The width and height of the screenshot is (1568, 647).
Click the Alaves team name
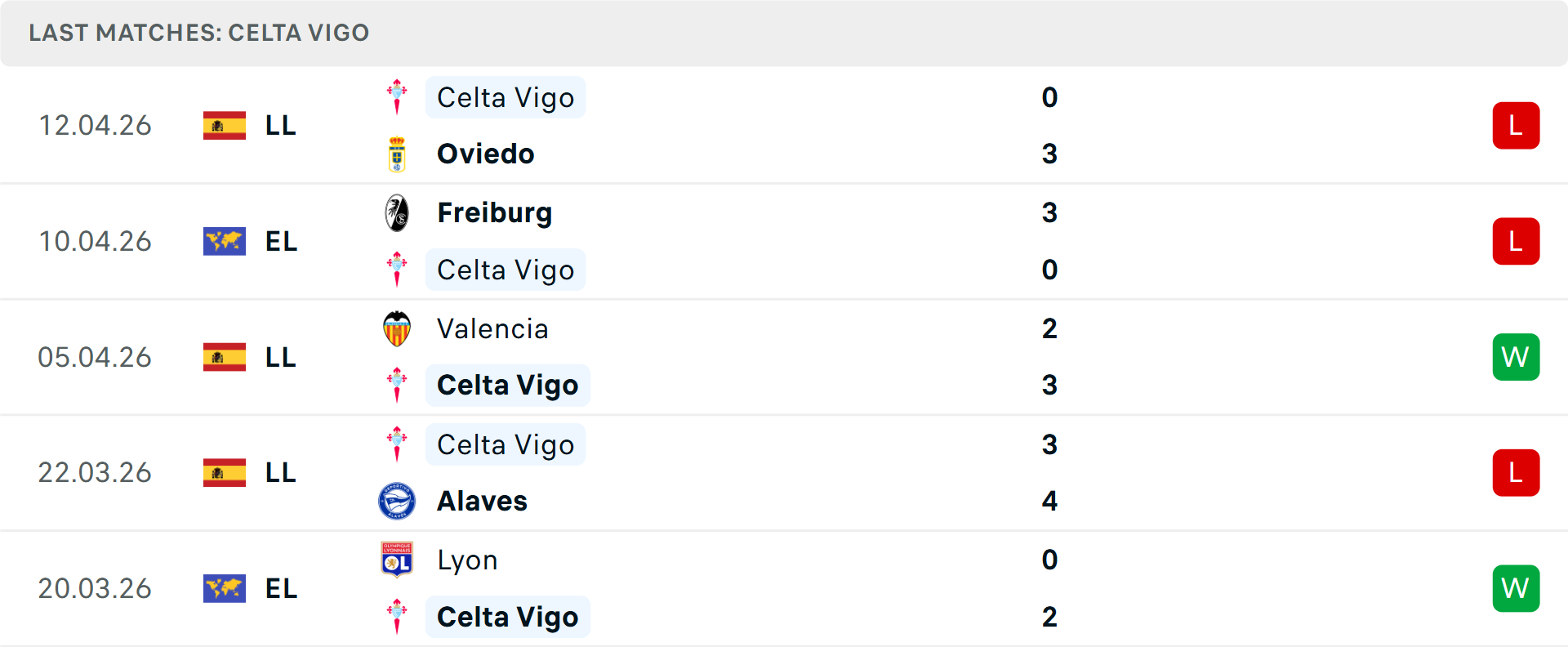click(x=482, y=501)
